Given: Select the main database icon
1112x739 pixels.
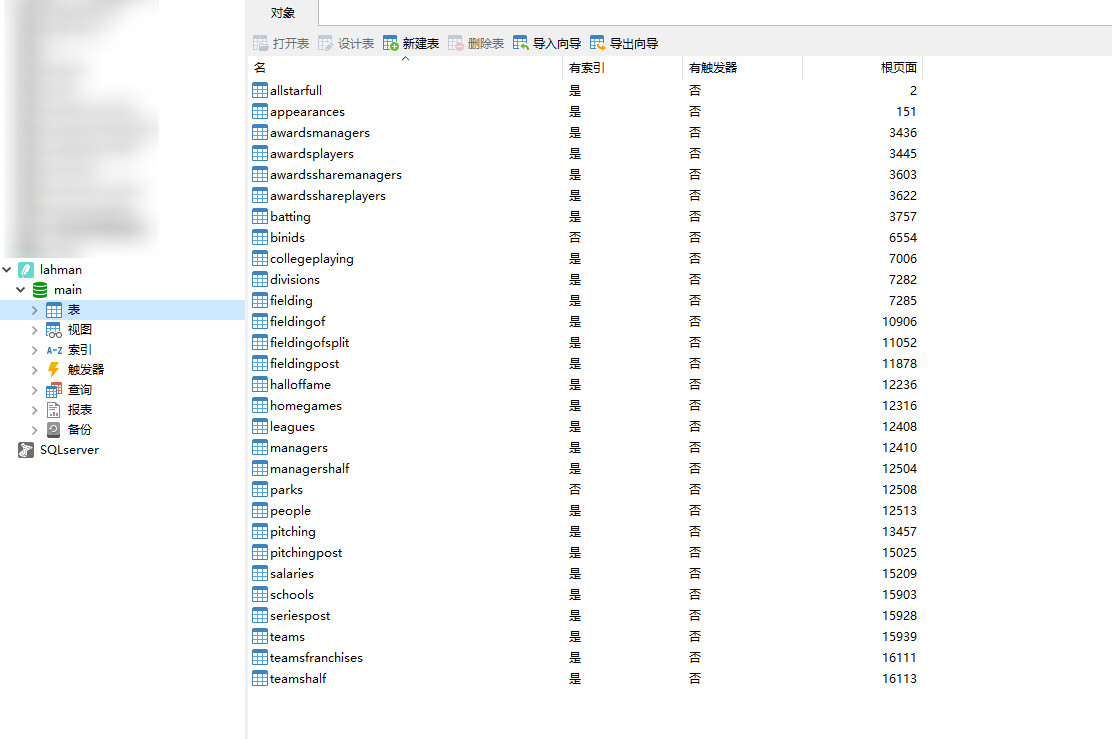Looking at the screenshot, I should tap(40, 289).
